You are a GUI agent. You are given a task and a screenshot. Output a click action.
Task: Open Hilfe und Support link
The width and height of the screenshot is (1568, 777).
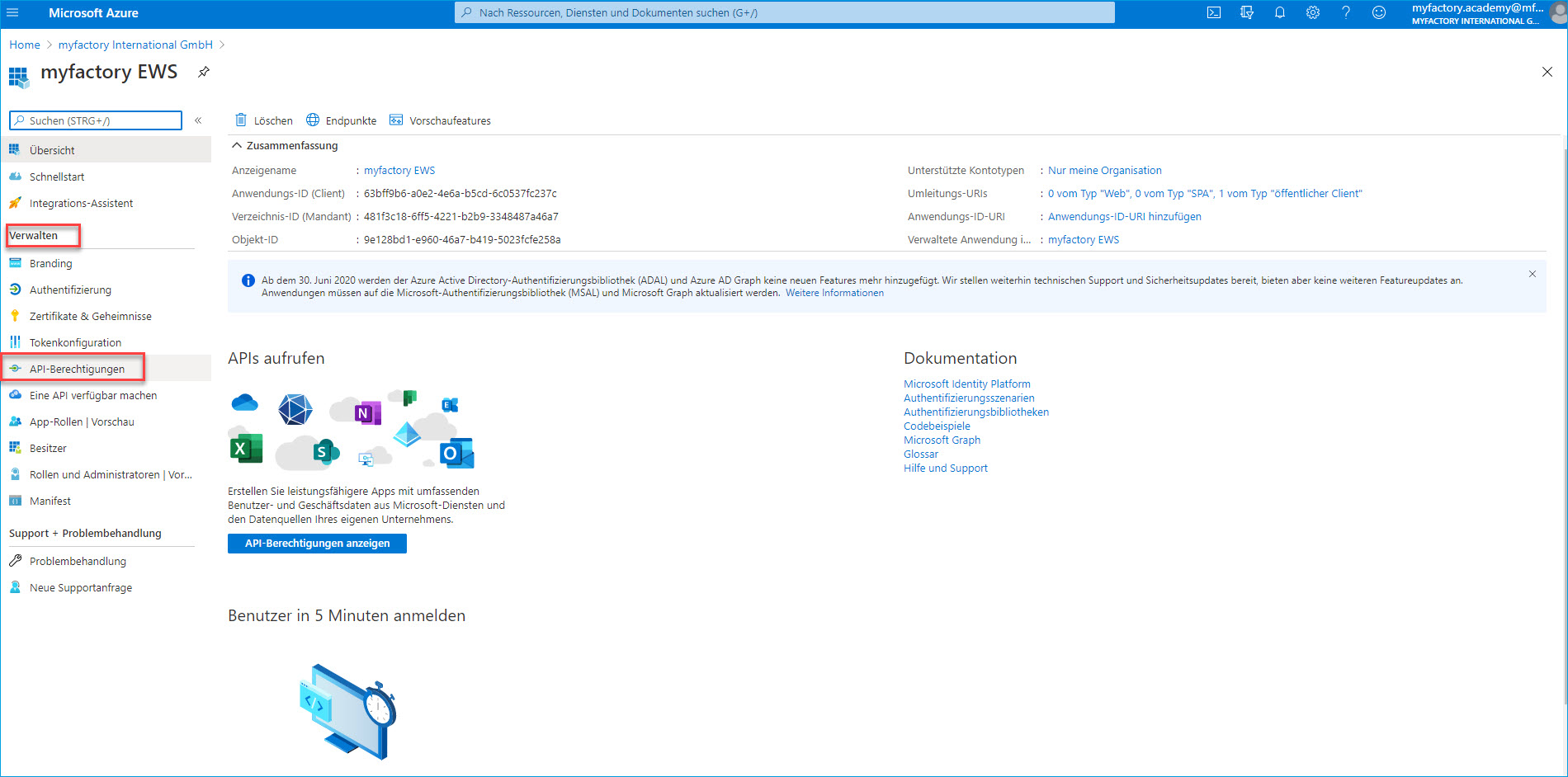pos(946,468)
